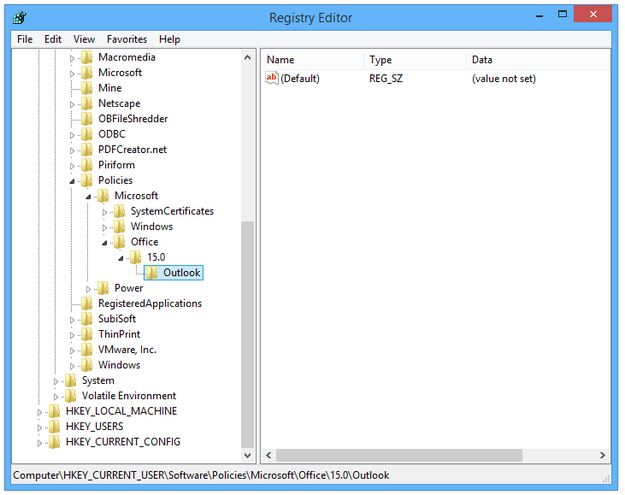This screenshot has height=495, width=625.
Task: Click the 15.0 folder icon
Action: click(135, 257)
